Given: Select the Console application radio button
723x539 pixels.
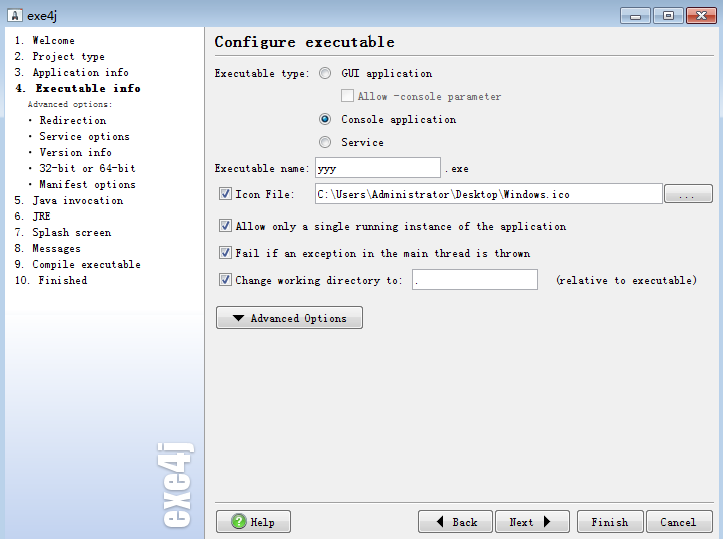Looking at the screenshot, I should click(325, 119).
